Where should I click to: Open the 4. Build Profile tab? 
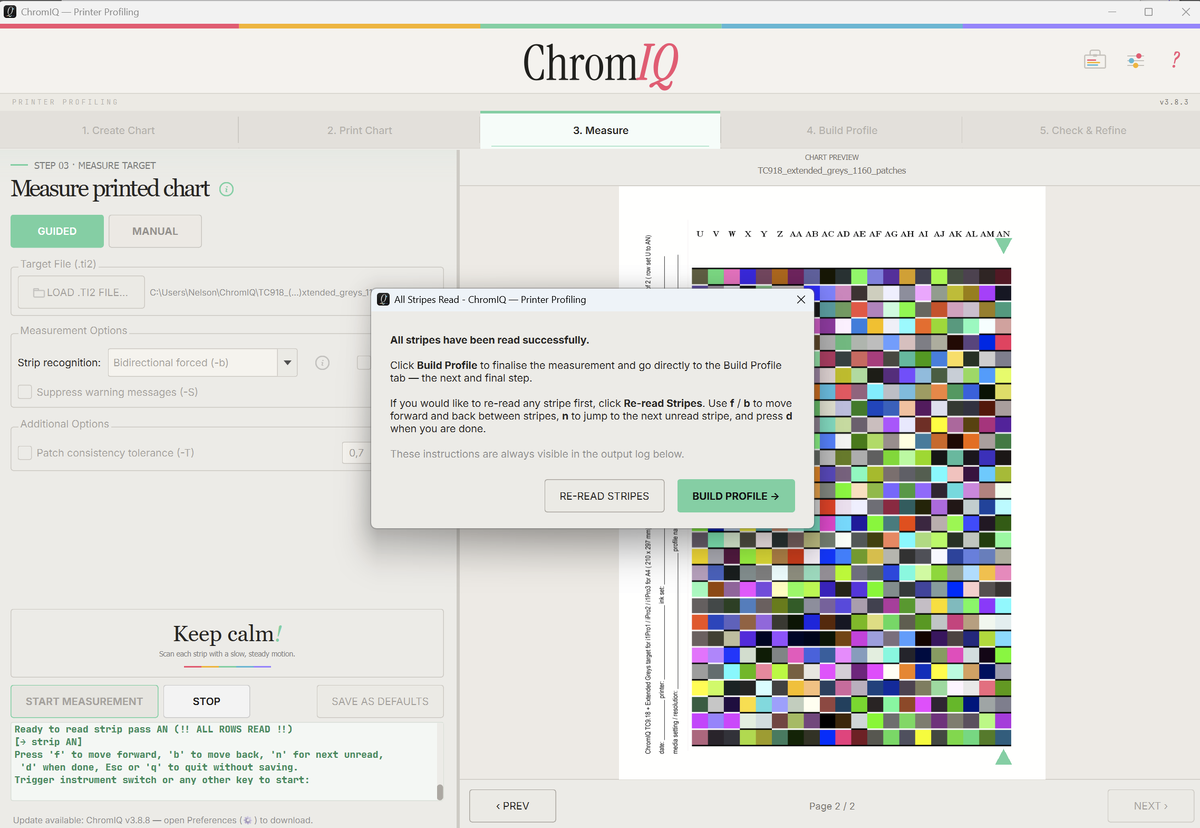[841, 130]
